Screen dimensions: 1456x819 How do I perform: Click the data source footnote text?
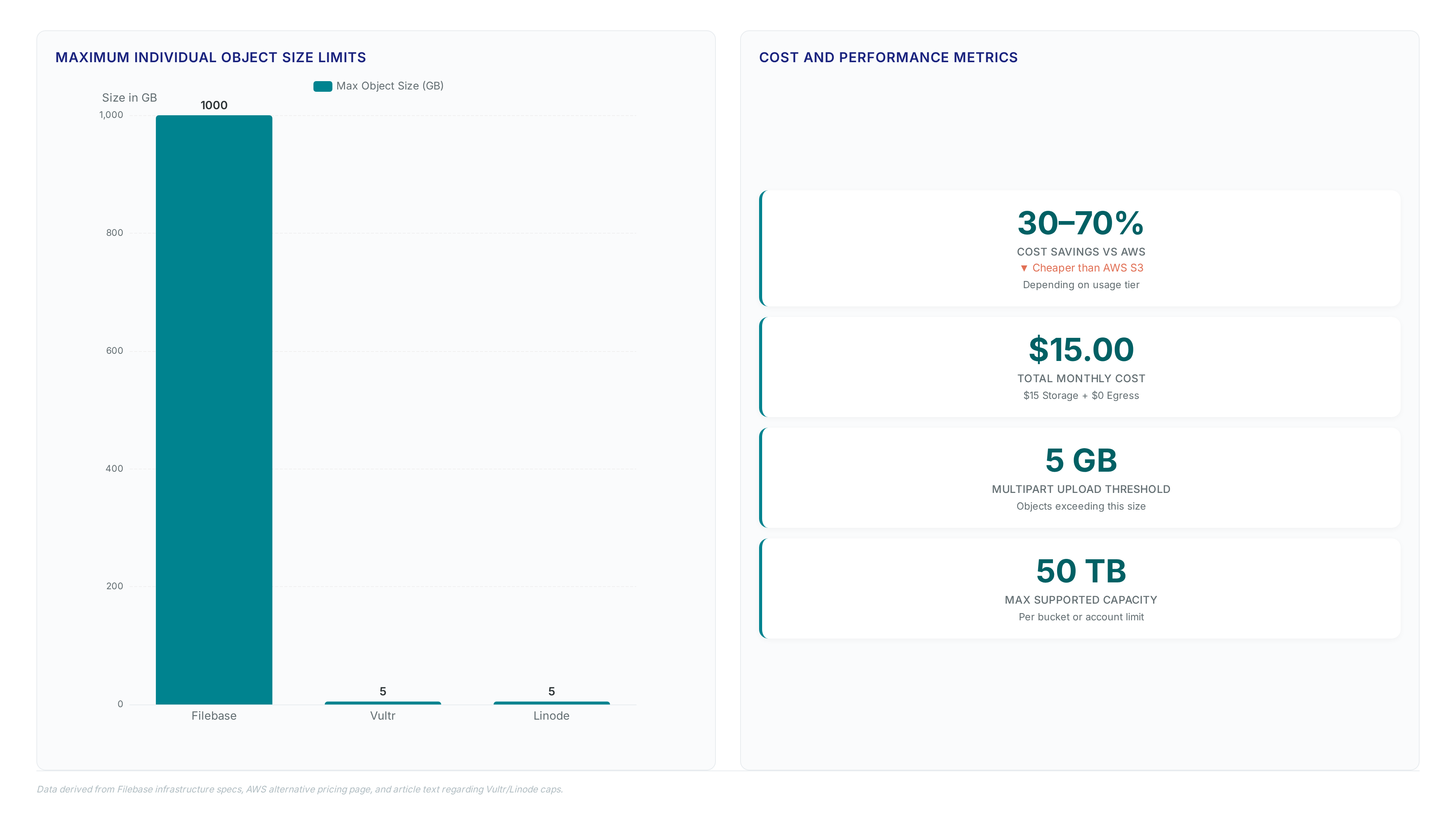[x=300, y=789]
